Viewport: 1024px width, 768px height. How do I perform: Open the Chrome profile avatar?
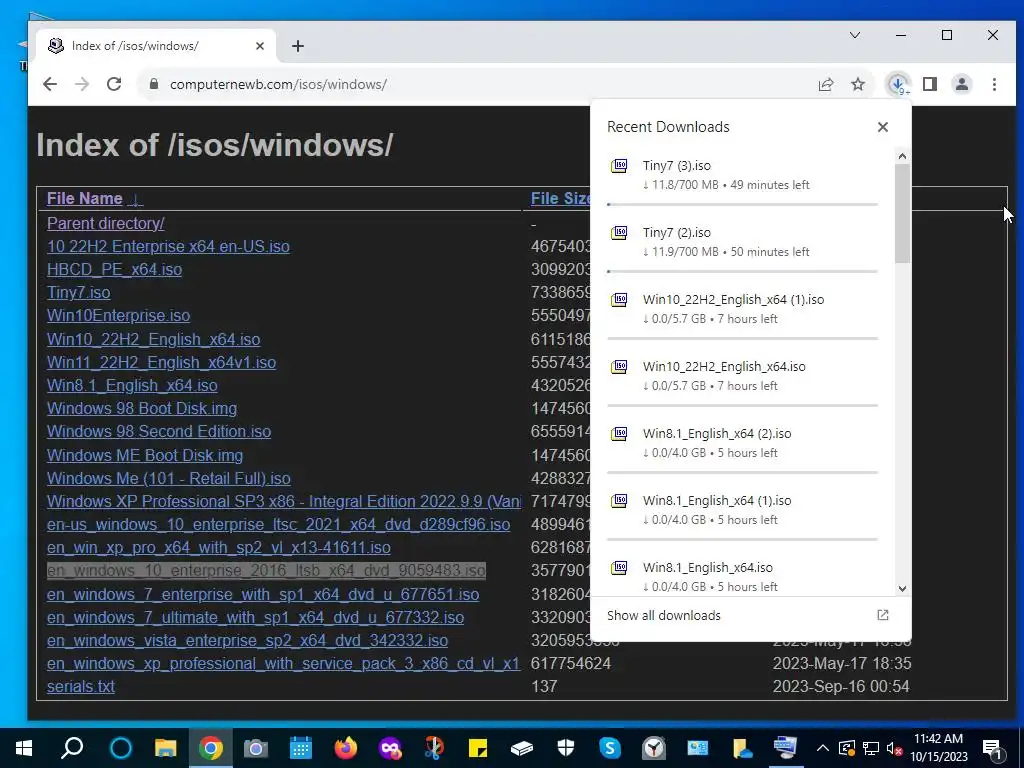click(x=962, y=84)
